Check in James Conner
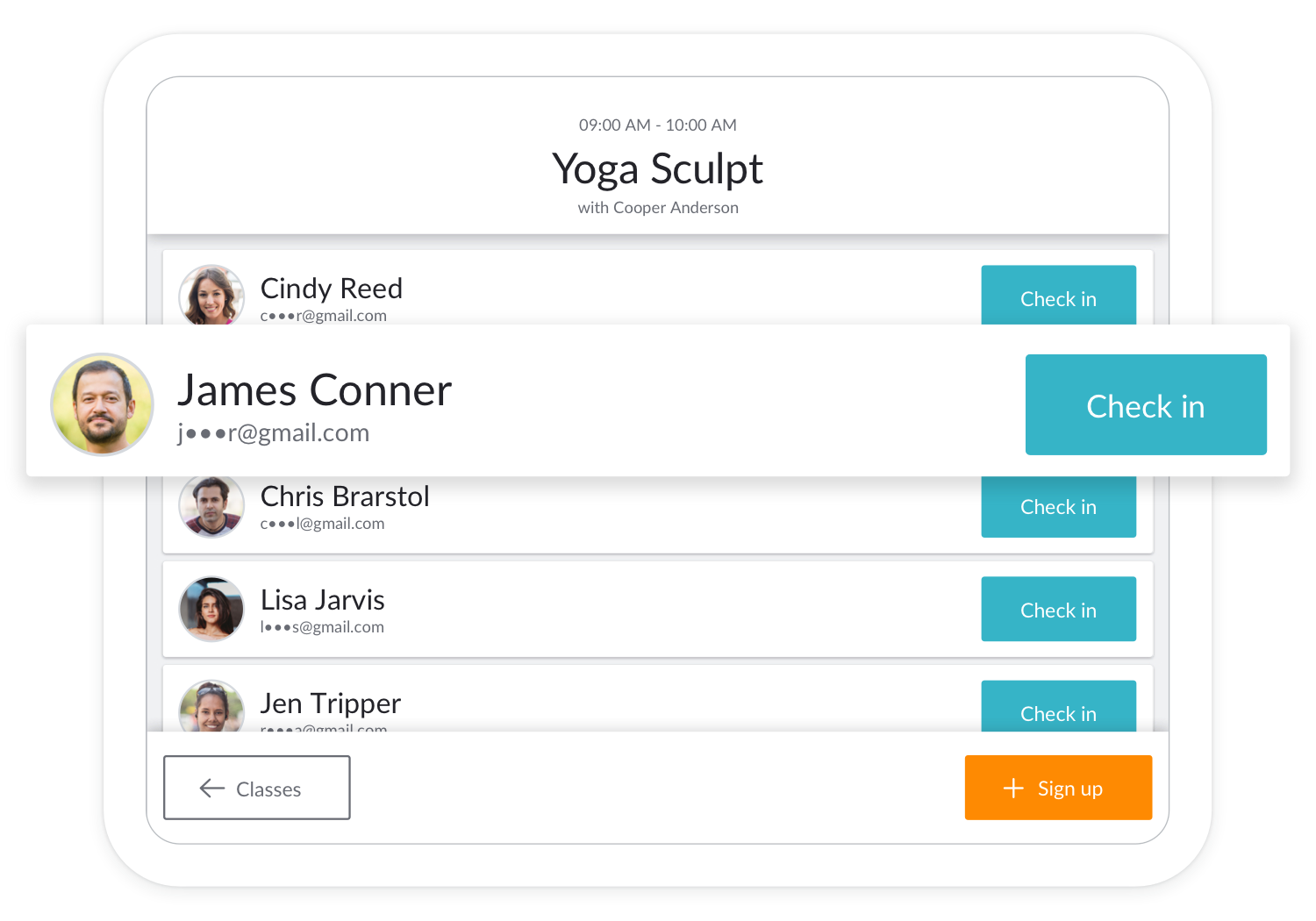Viewport: 1316px width, 921px height. (1145, 405)
